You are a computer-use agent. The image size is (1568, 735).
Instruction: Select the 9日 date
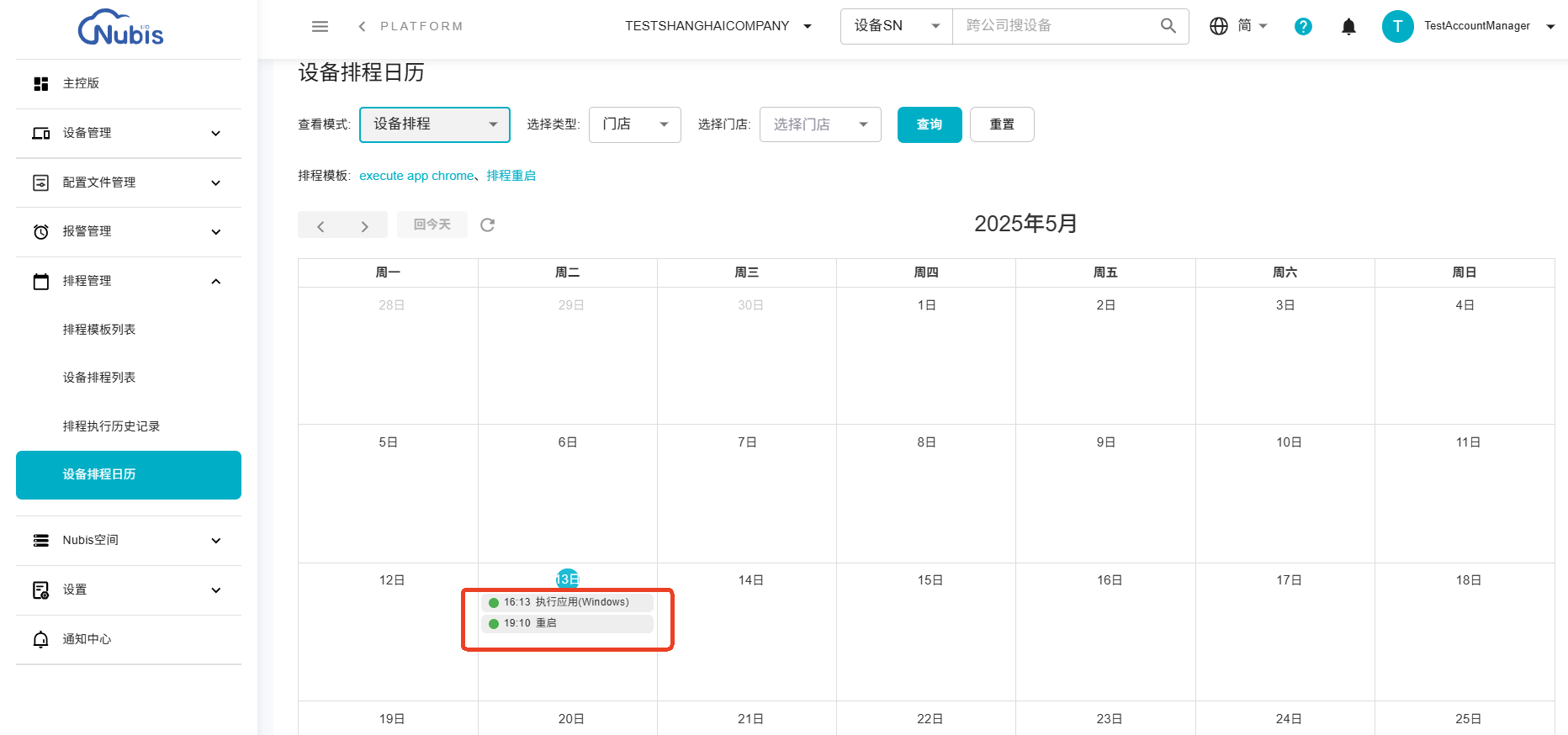click(x=1105, y=442)
